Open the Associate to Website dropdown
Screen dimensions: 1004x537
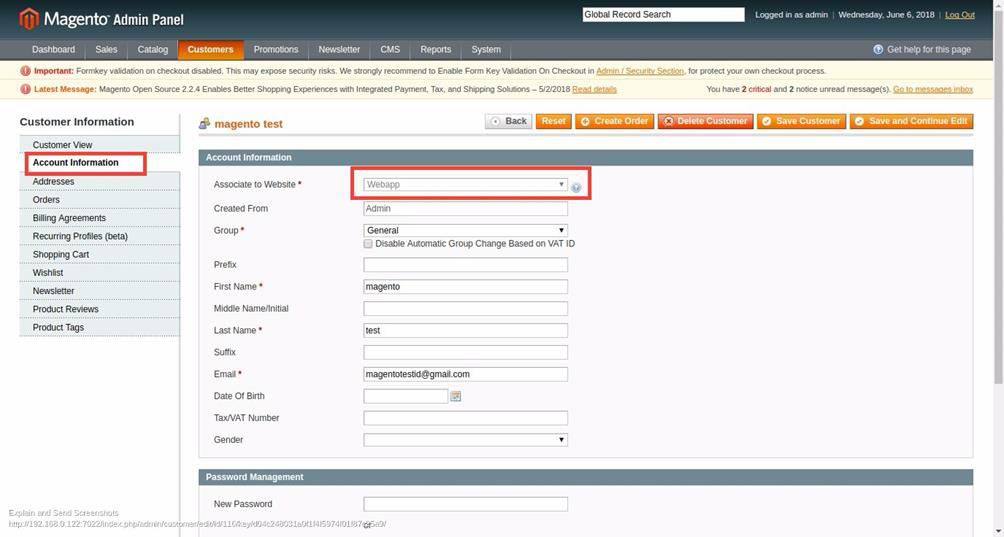tap(465, 185)
